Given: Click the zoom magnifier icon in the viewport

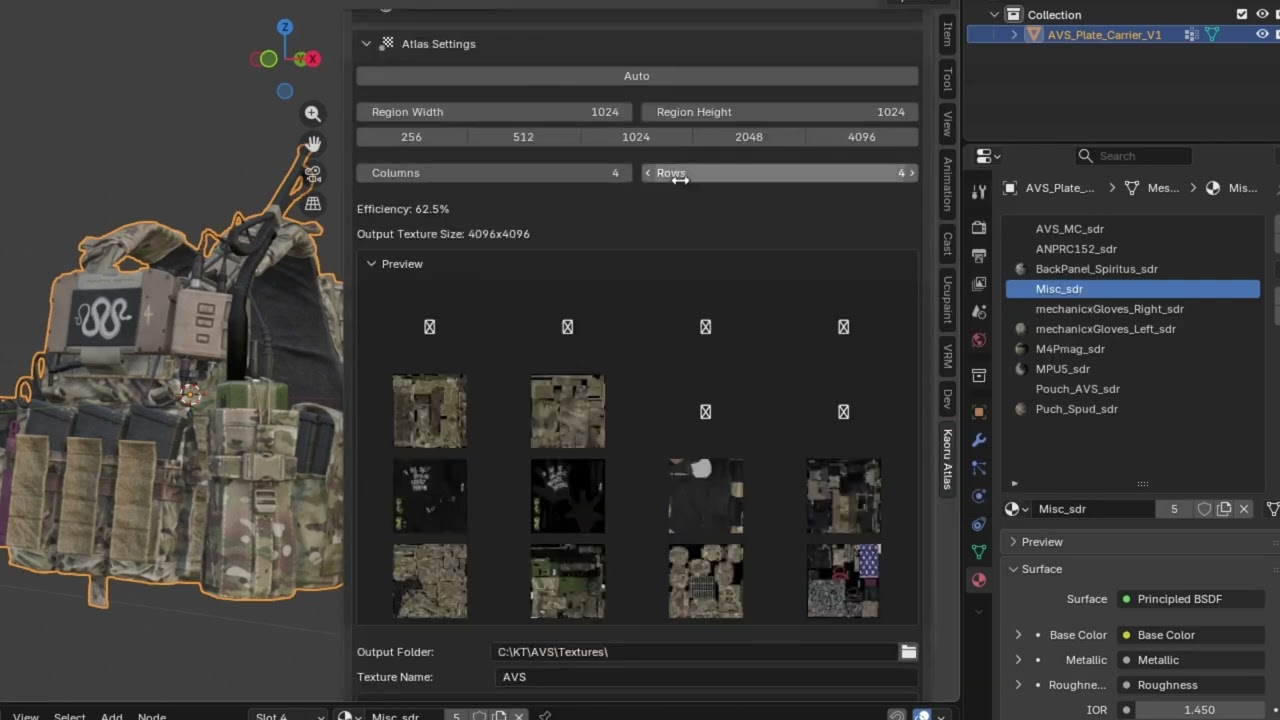Looking at the screenshot, I should 313,114.
